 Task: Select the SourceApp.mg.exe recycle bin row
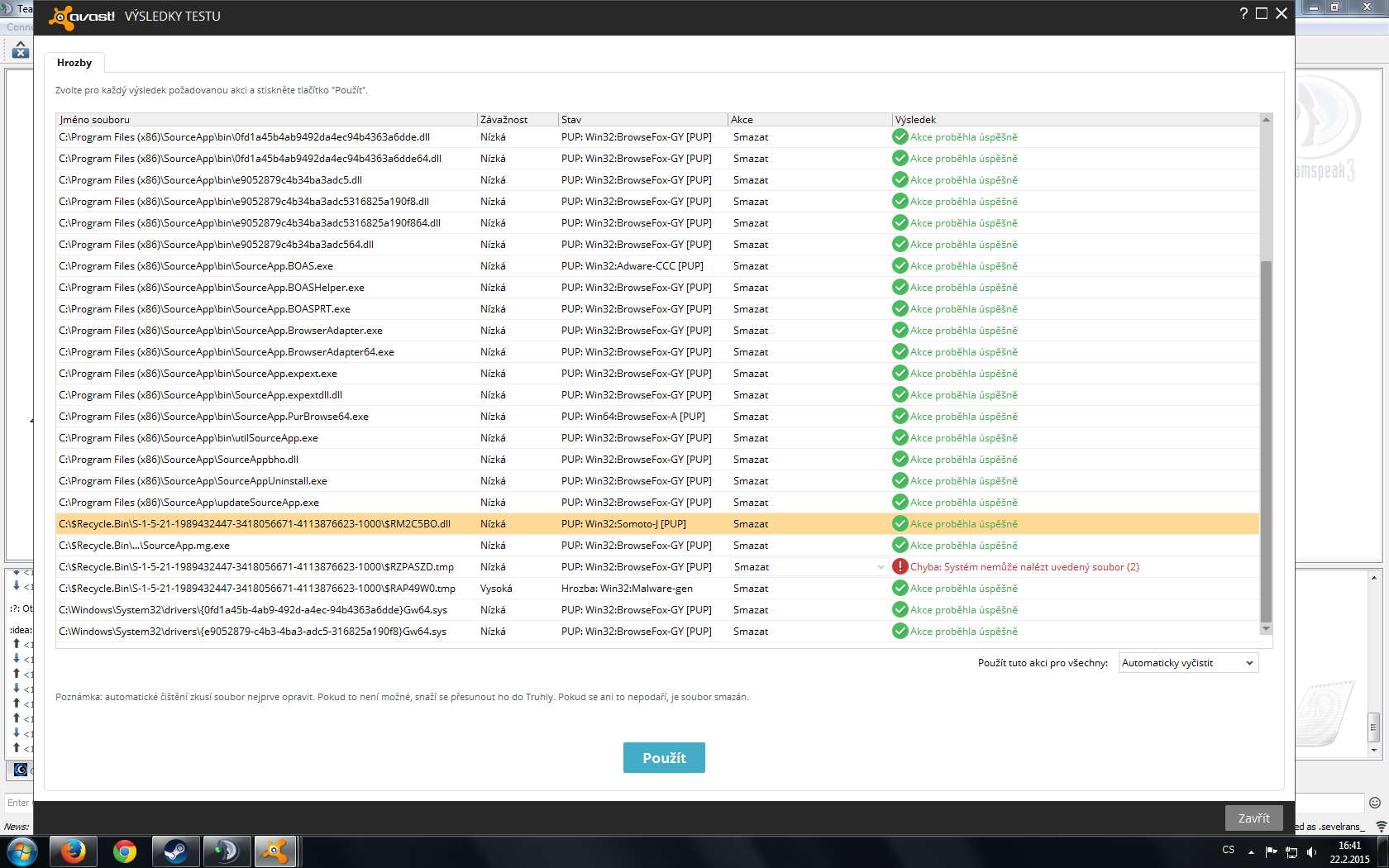657,546
